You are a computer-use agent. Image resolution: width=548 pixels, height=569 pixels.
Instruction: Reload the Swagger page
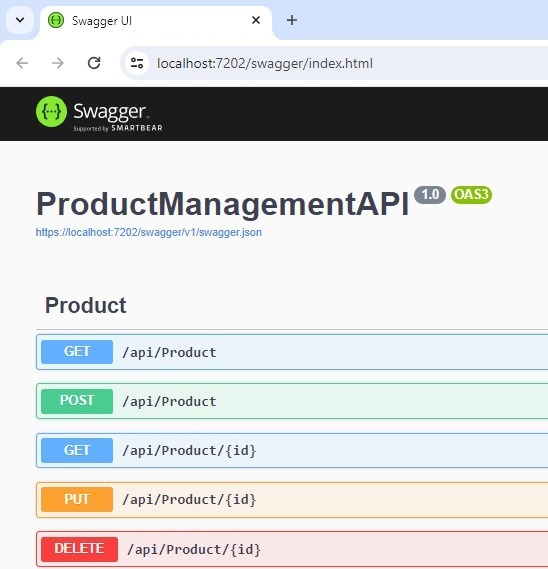tap(94, 63)
